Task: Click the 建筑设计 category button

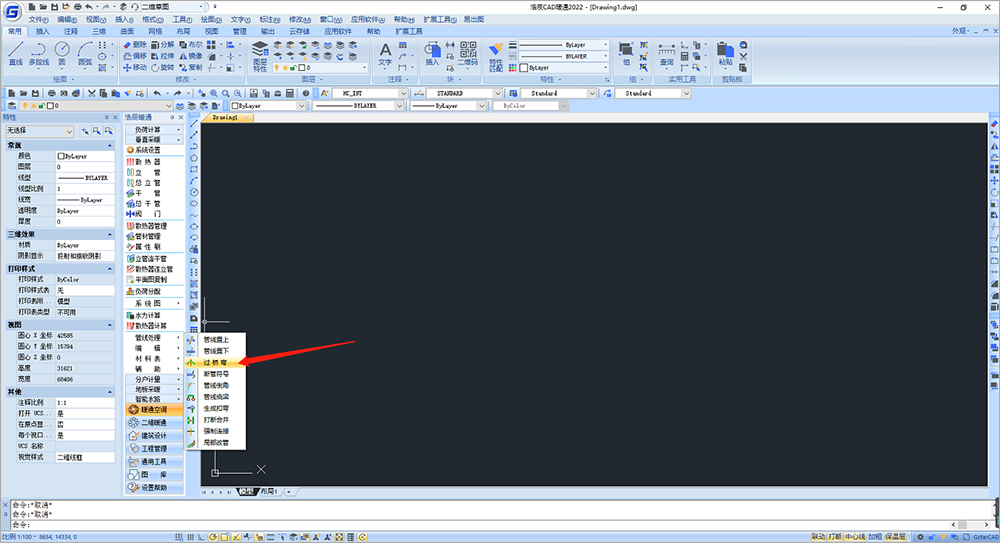Action: pyautogui.click(x=154, y=436)
